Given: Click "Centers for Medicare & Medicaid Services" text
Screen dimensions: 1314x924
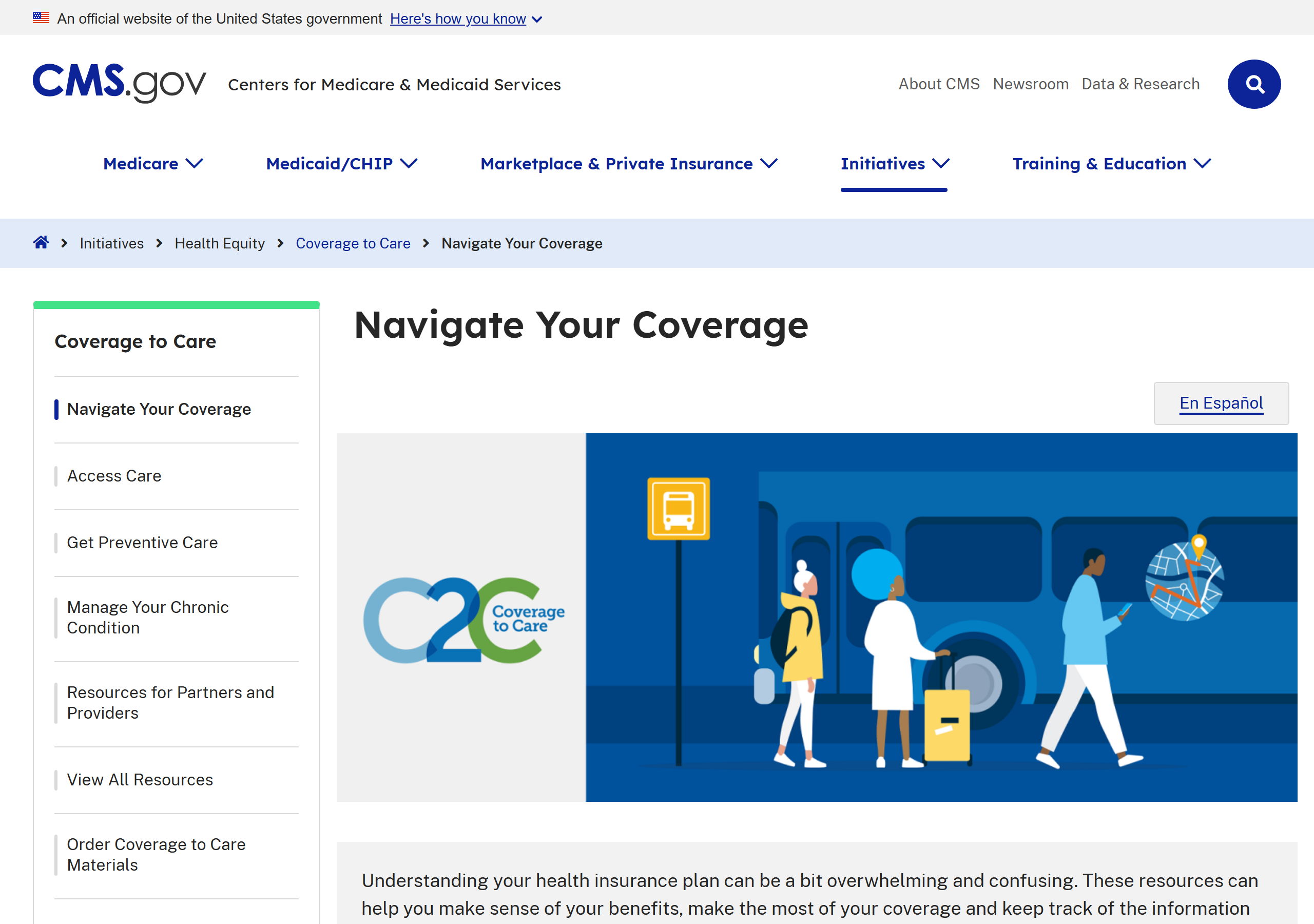Looking at the screenshot, I should 394,85.
